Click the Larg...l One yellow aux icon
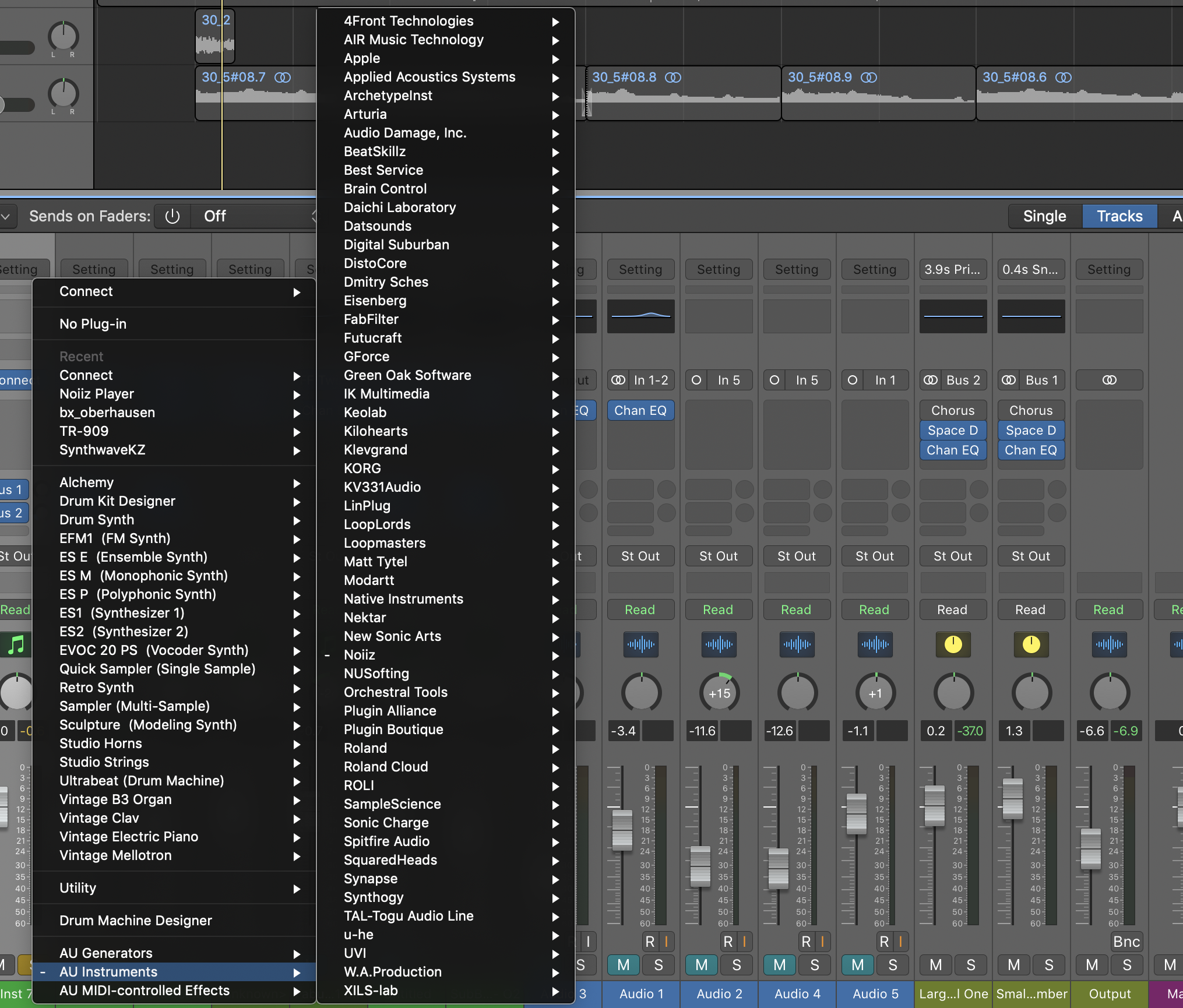The height and width of the screenshot is (1008, 1183). [953, 644]
